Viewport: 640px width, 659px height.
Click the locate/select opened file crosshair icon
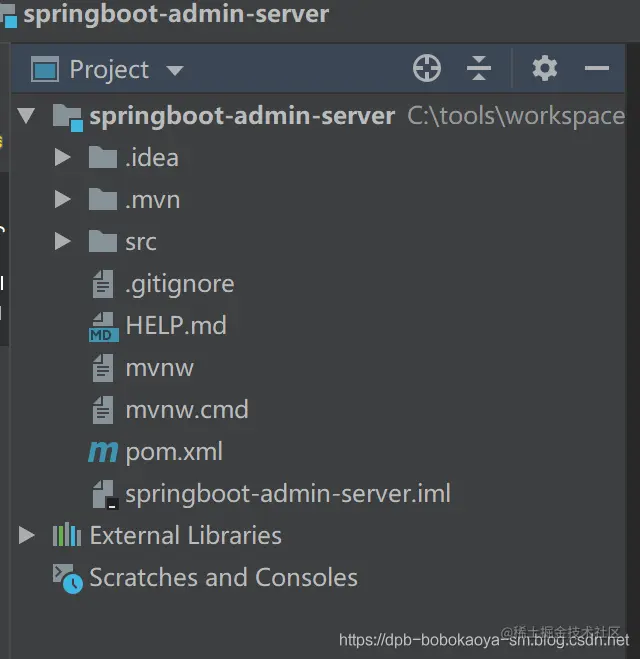427,68
